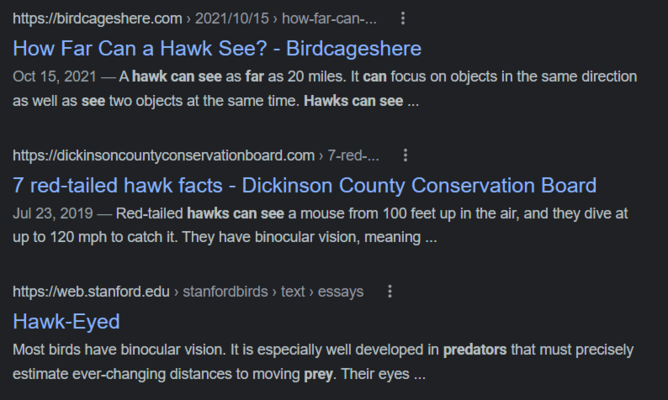
Task: Click the 'stanfordbirds' breadcrumb segment
Action: point(225,292)
